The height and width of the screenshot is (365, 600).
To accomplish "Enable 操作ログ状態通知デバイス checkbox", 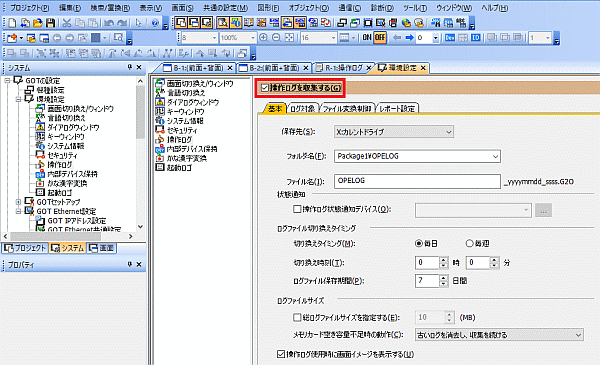I will (x=297, y=209).
